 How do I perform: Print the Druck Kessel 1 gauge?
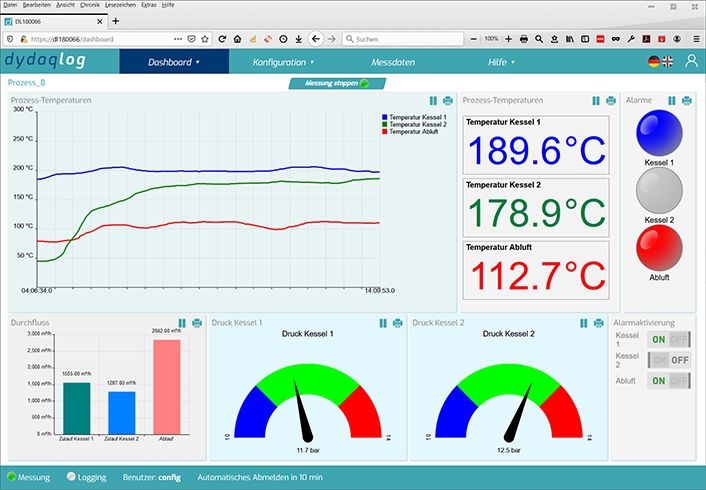pyautogui.click(x=397, y=323)
